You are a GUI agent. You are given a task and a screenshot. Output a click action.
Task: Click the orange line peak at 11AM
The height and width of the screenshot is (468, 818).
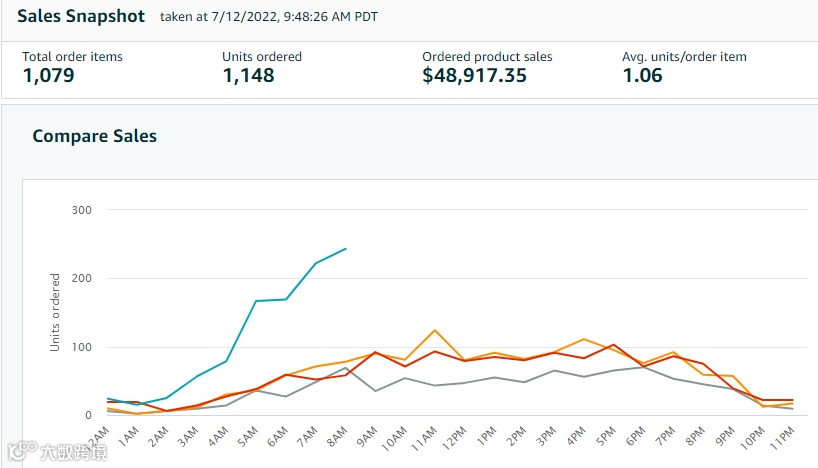point(434,330)
